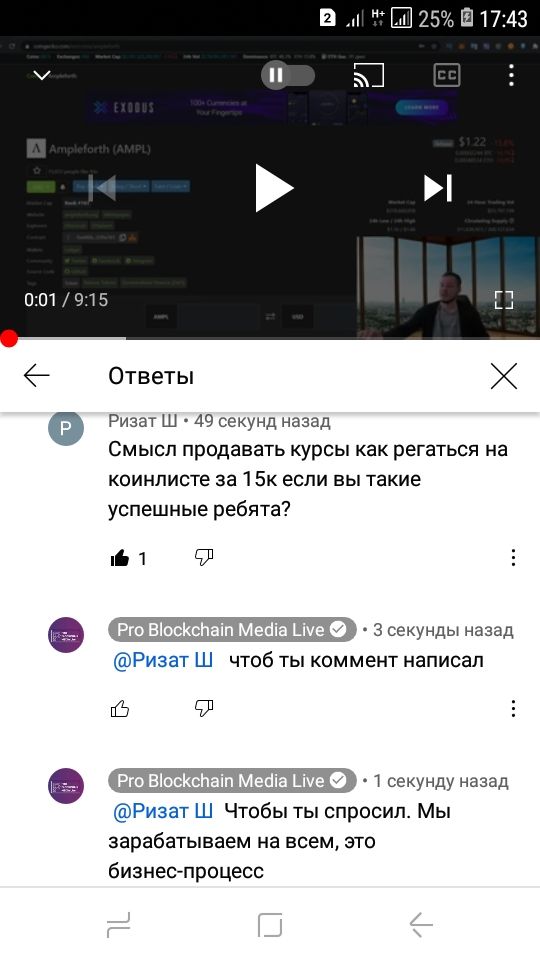Skip to the next video
Image resolution: width=540 pixels, height=960 pixels.
tap(438, 187)
